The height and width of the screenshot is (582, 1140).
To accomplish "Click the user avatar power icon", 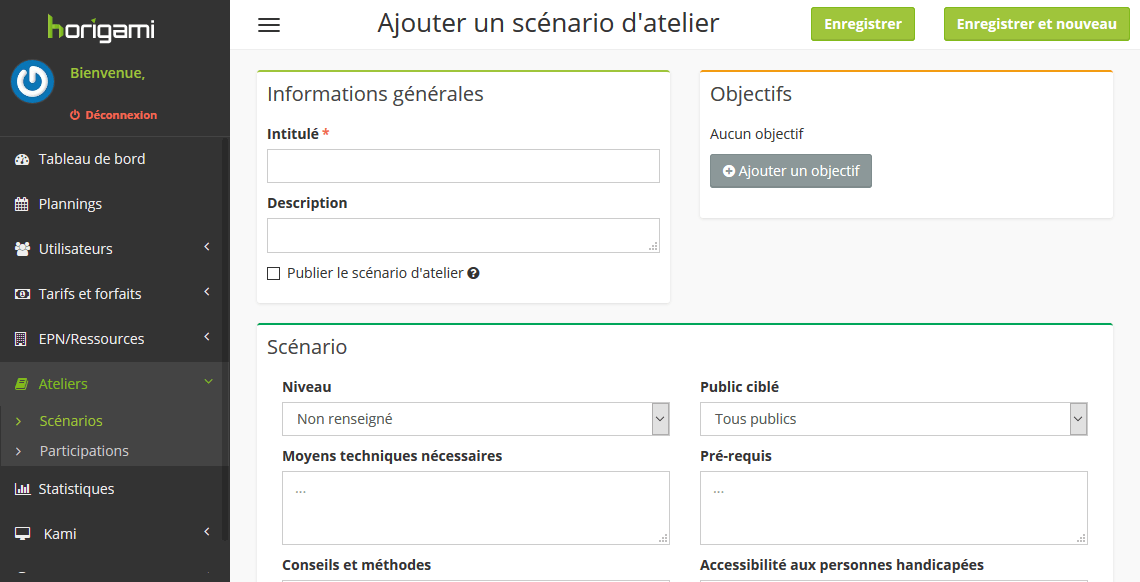I will 33,81.
